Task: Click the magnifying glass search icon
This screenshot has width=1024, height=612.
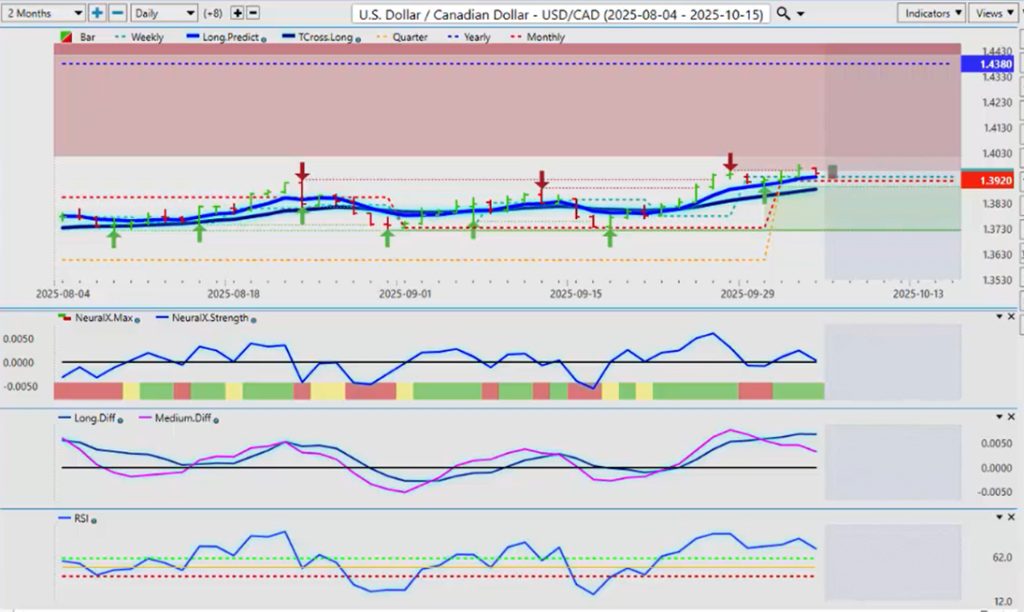Action: pyautogui.click(x=783, y=13)
